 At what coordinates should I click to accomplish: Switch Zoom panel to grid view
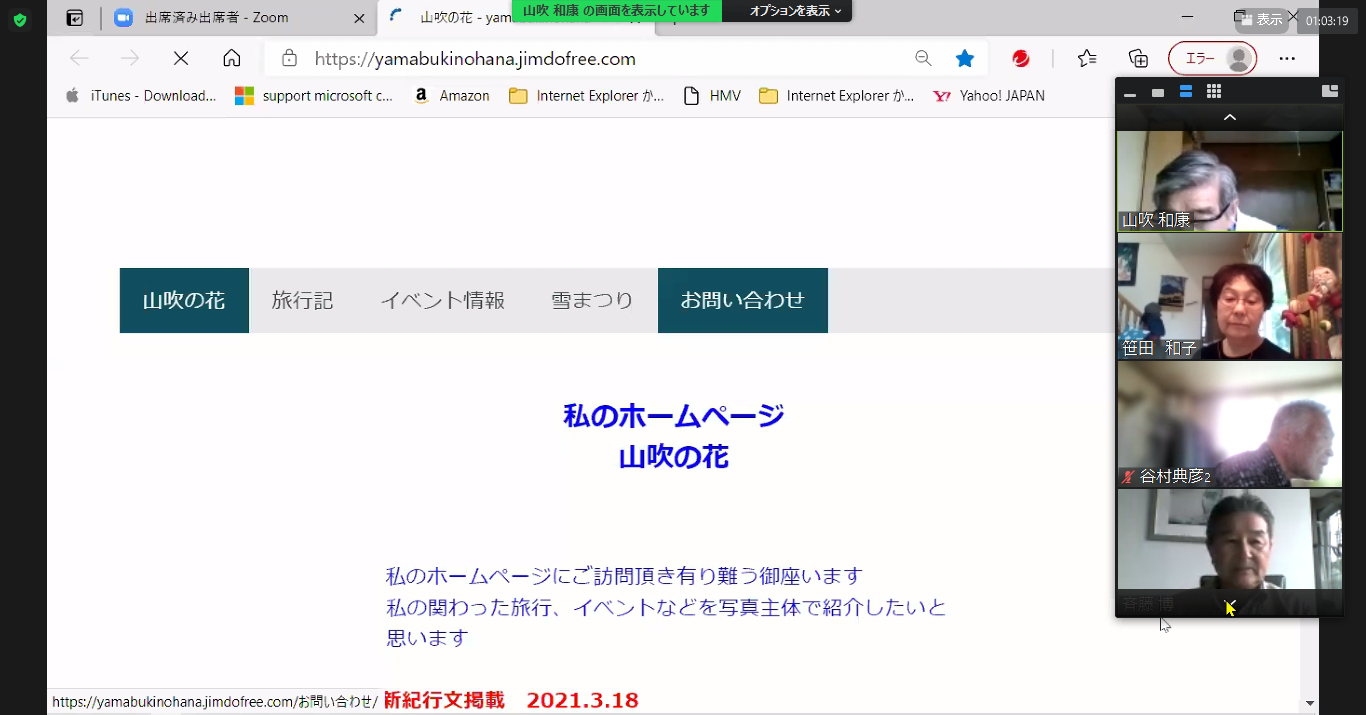click(1214, 92)
